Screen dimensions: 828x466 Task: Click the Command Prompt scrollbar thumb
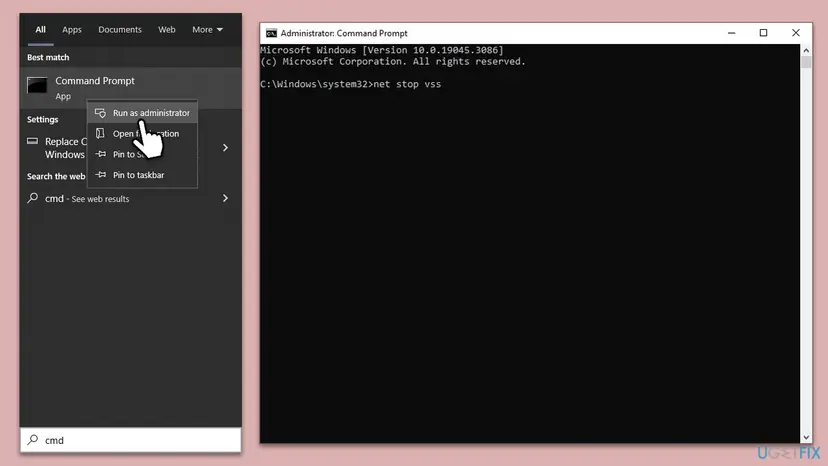click(x=806, y=62)
